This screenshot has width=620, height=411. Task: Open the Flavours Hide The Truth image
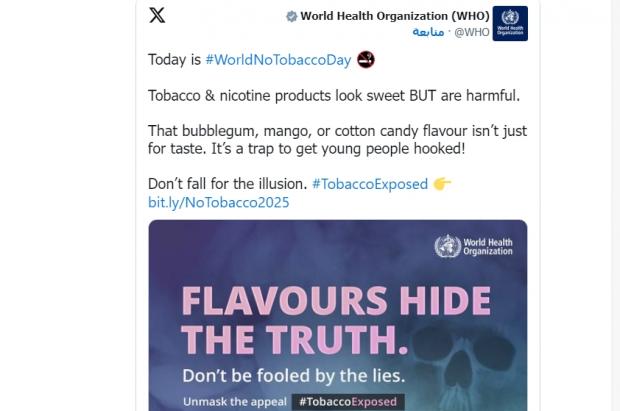click(338, 315)
